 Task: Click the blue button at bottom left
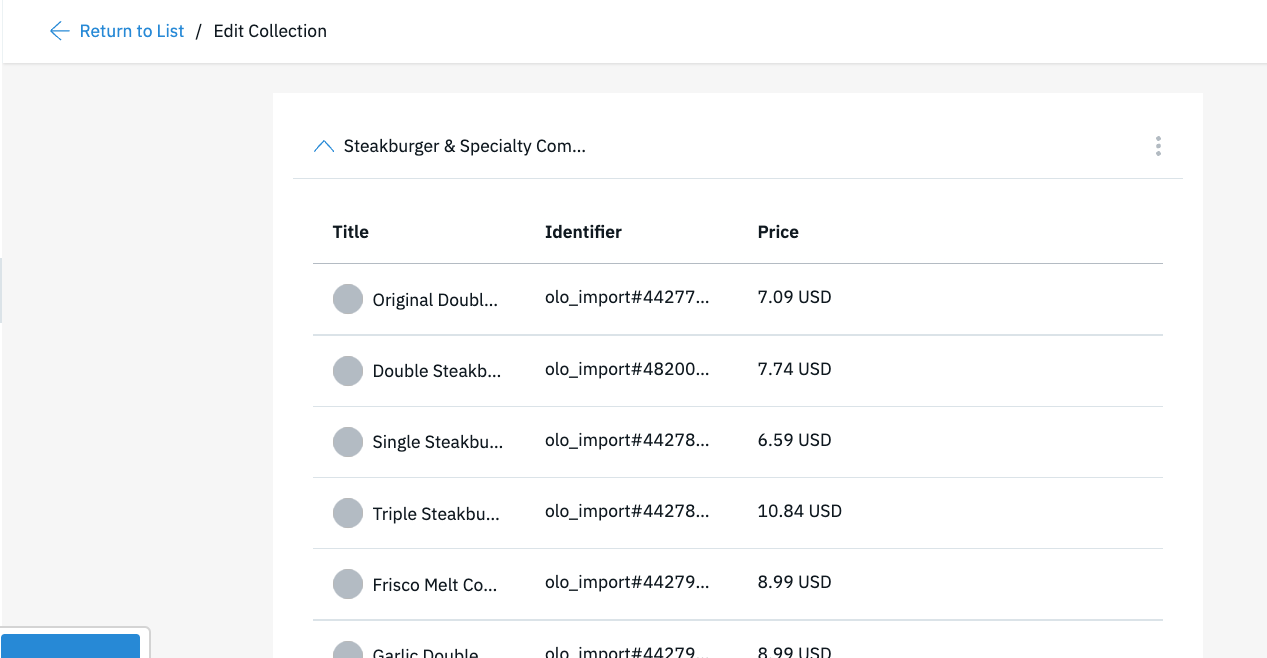[70, 646]
